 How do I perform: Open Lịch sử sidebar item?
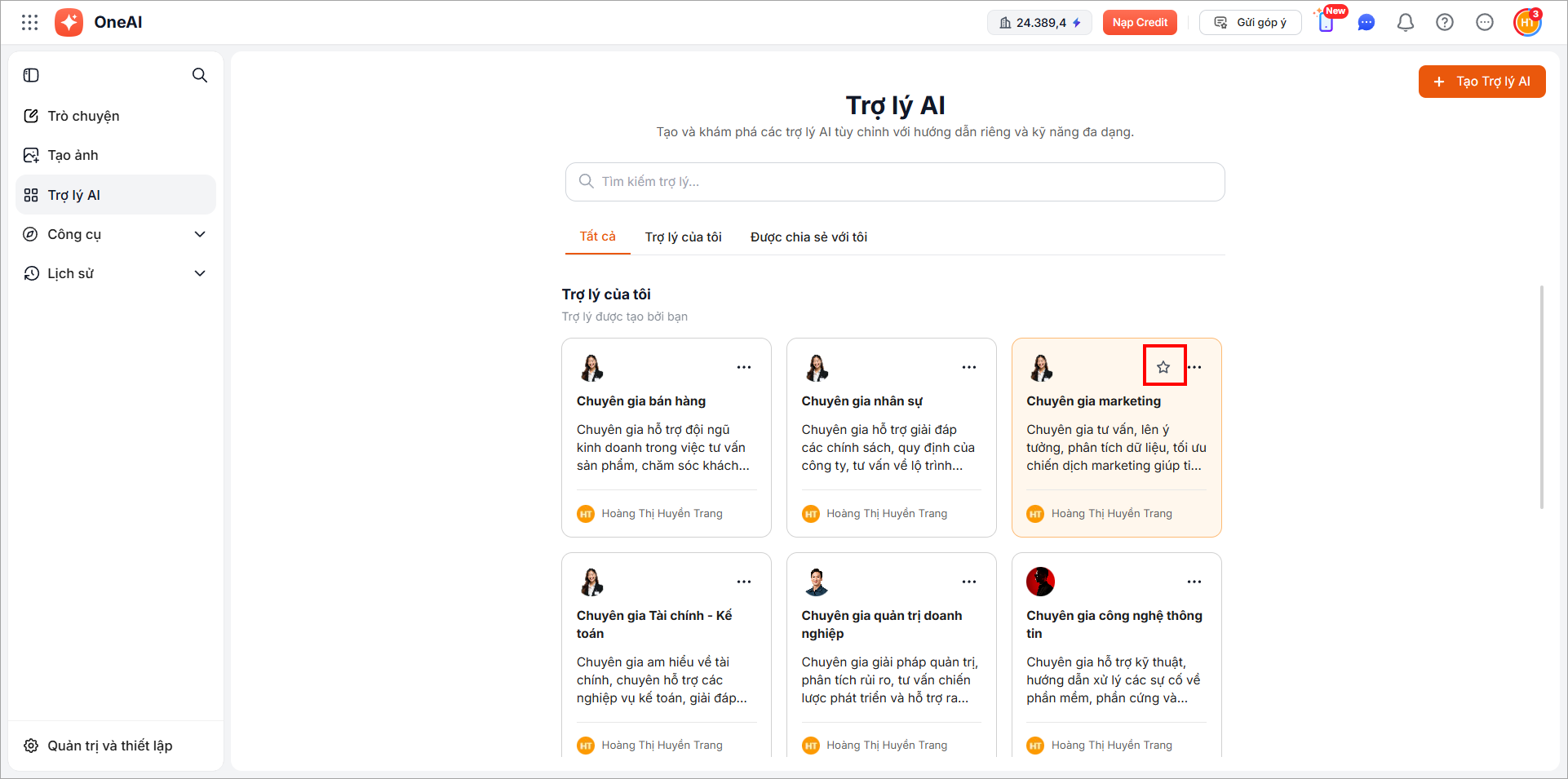[116, 273]
